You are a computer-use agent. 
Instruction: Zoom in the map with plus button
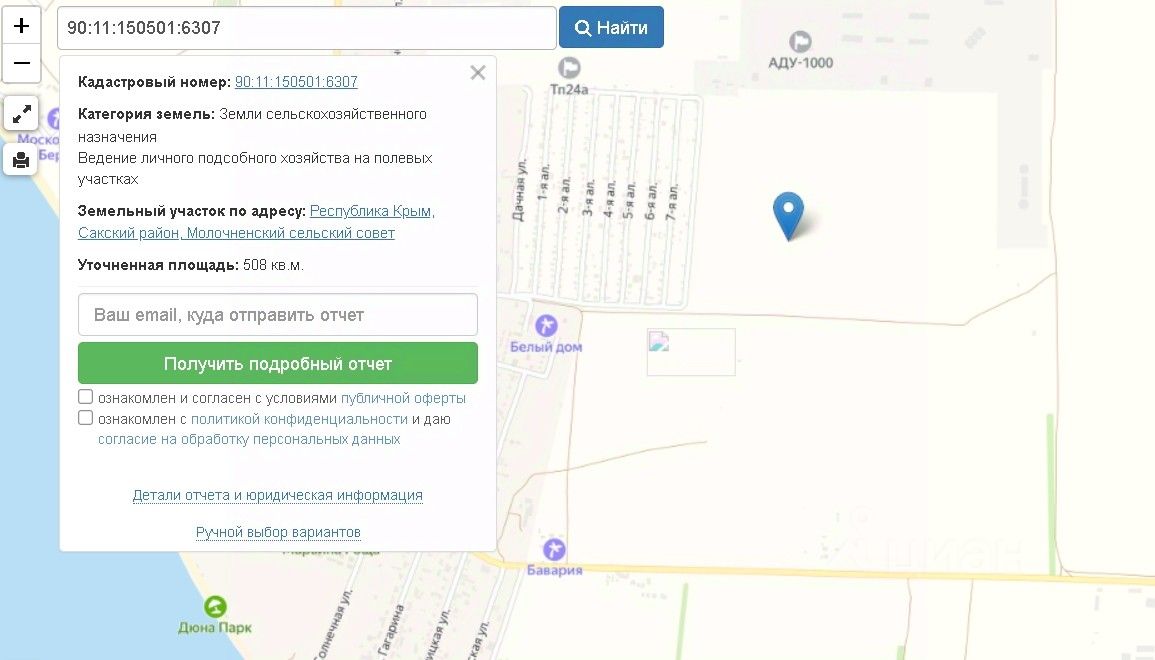[x=21, y=26]
